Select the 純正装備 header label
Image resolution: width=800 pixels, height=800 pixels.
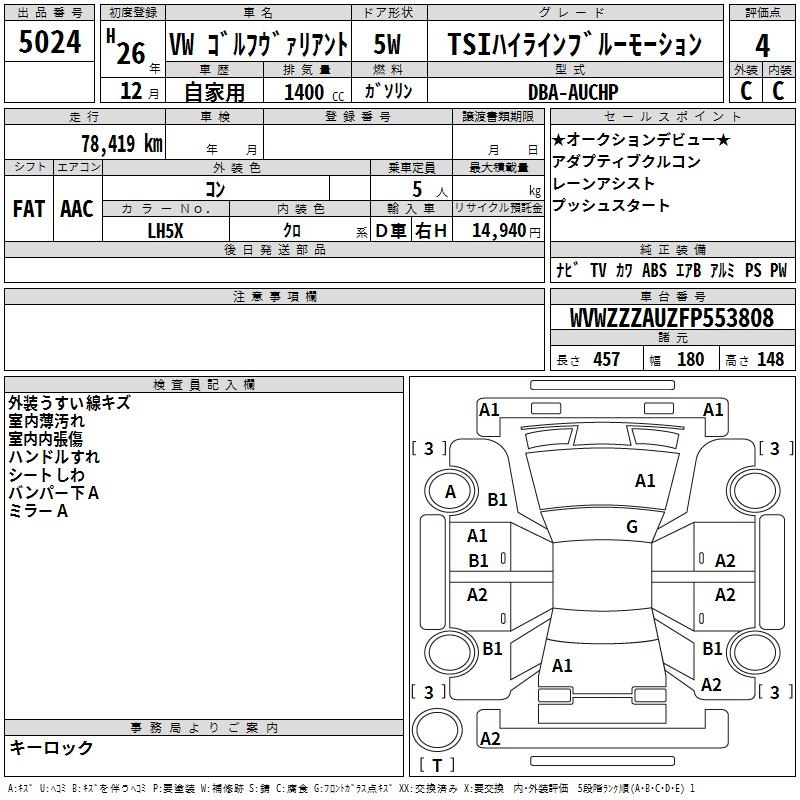click(x=672, y=249)
